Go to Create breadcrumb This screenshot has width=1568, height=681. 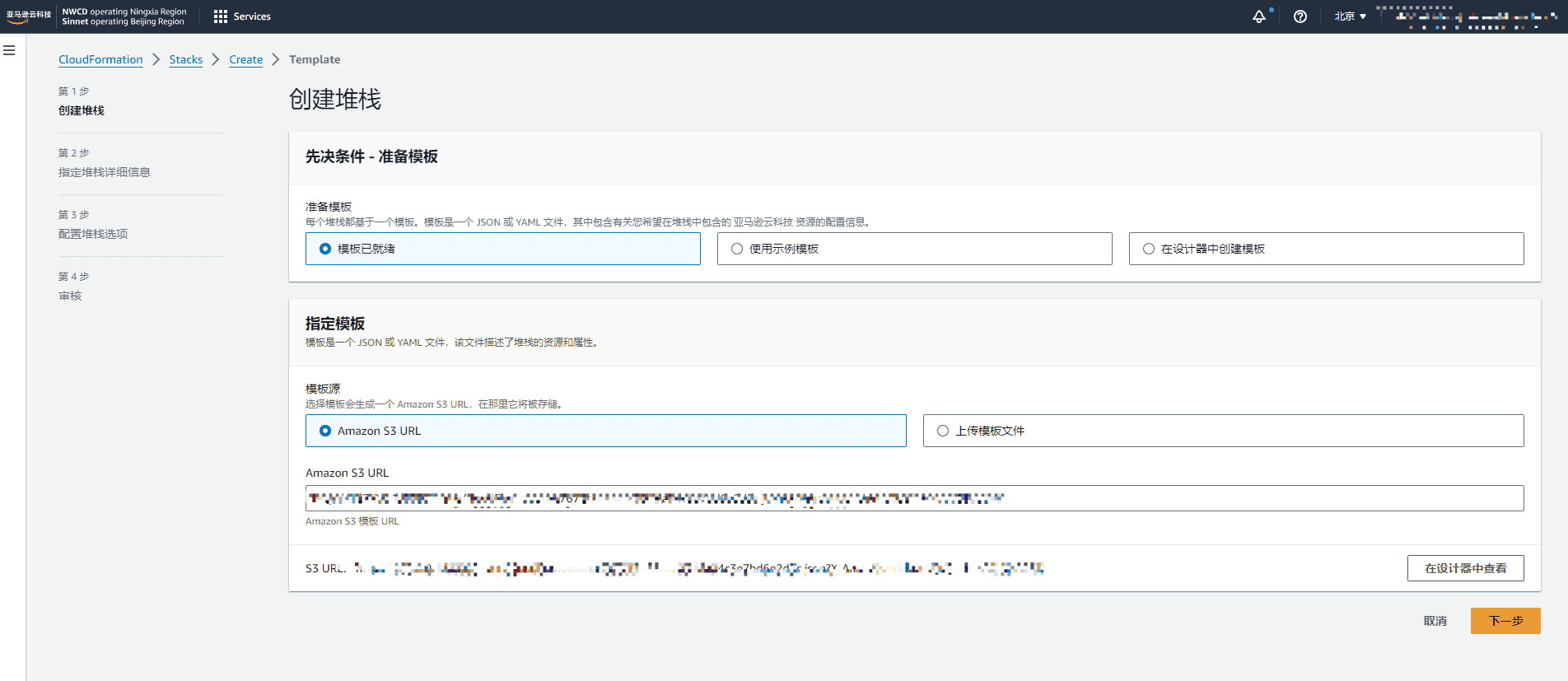point(246,59)
